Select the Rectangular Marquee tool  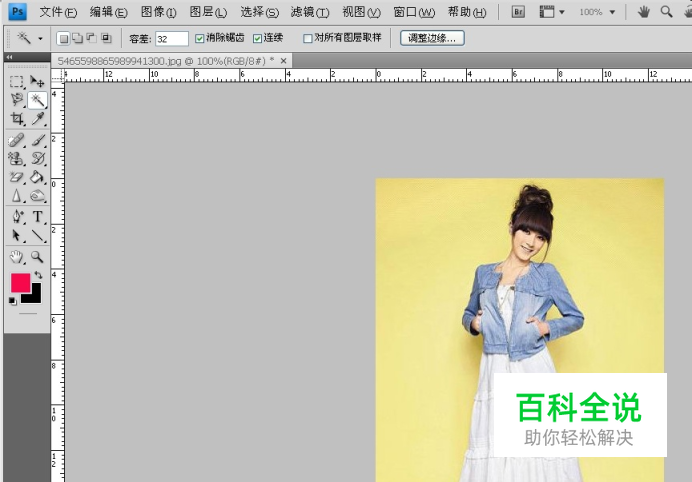16,82
